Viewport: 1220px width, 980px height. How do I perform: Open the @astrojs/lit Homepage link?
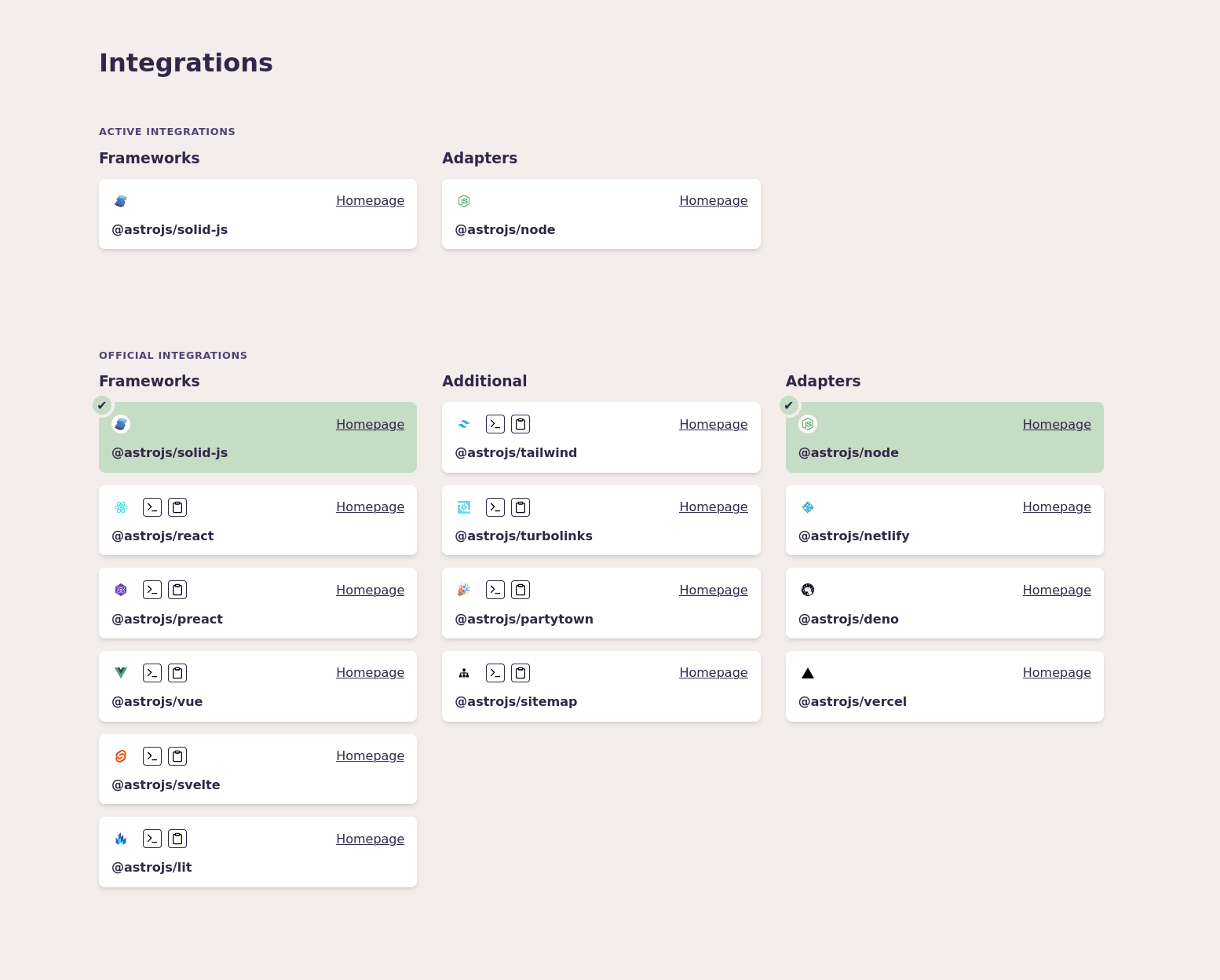pos(370,839)
